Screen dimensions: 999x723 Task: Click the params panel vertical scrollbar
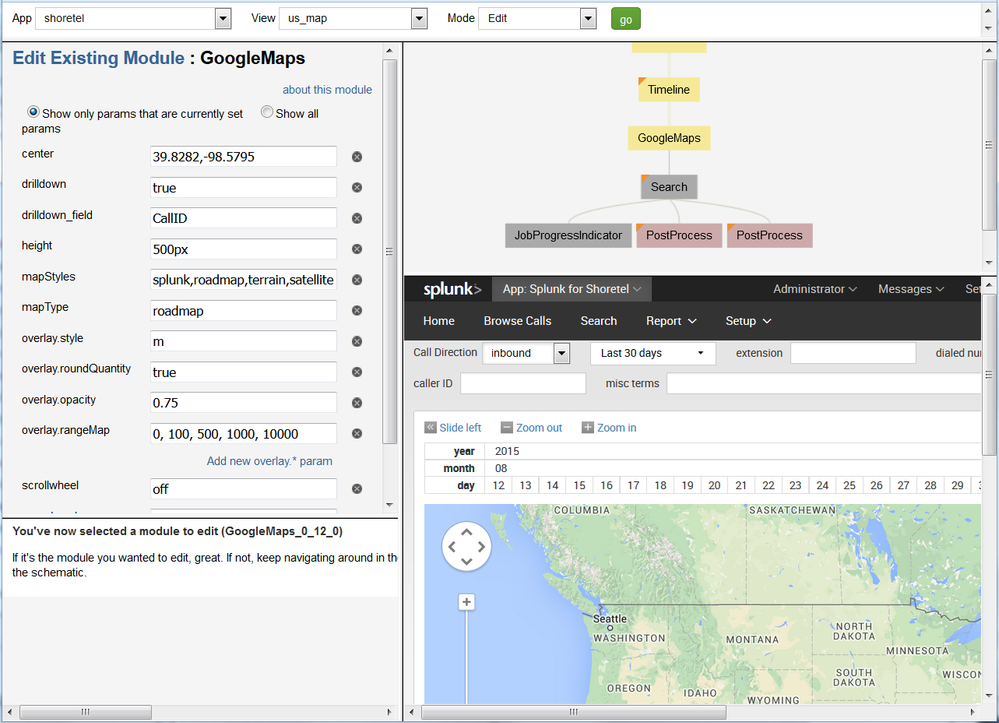(389, 252)
